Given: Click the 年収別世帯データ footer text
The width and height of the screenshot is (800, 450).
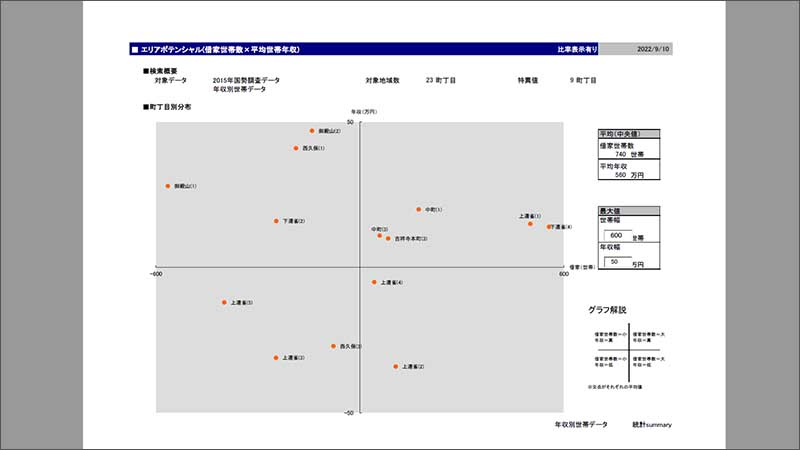Looking at the screenshot, I should tap(581, 424).
